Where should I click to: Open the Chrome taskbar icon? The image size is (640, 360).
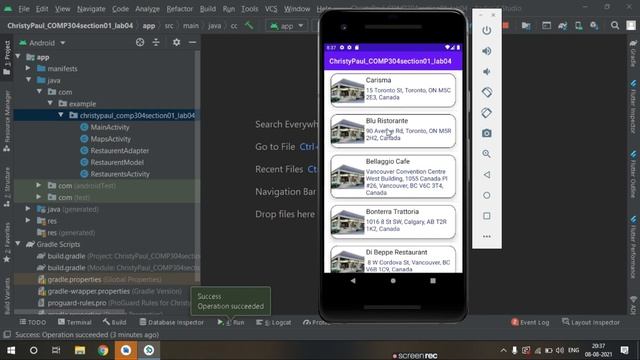tap(103, 350)
